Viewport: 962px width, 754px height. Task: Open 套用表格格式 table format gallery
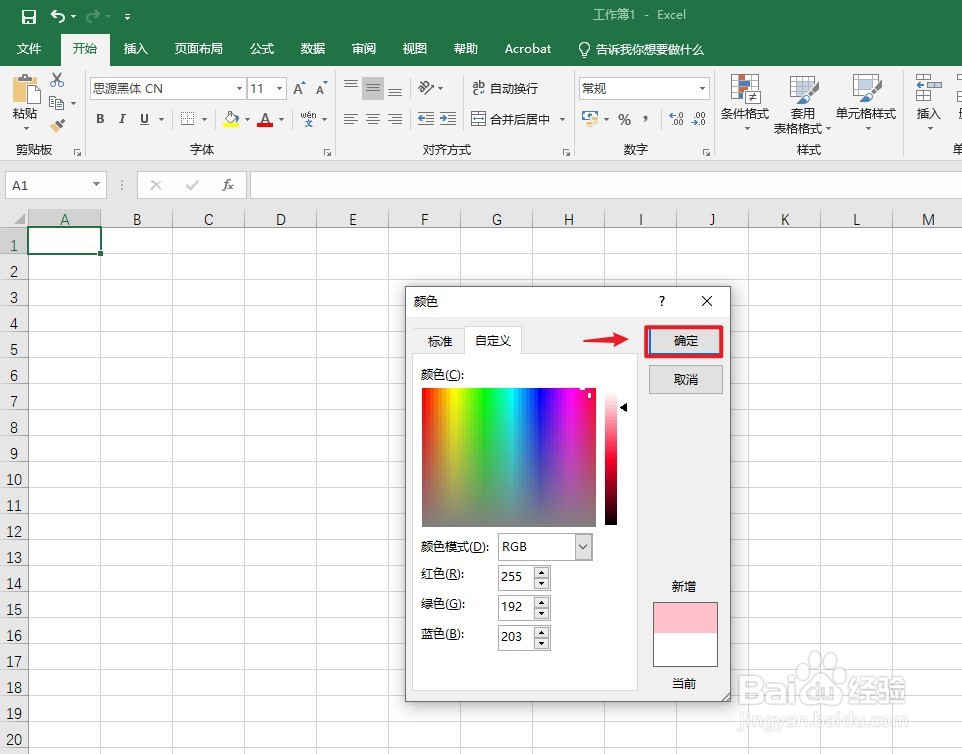tap(802, 104)
